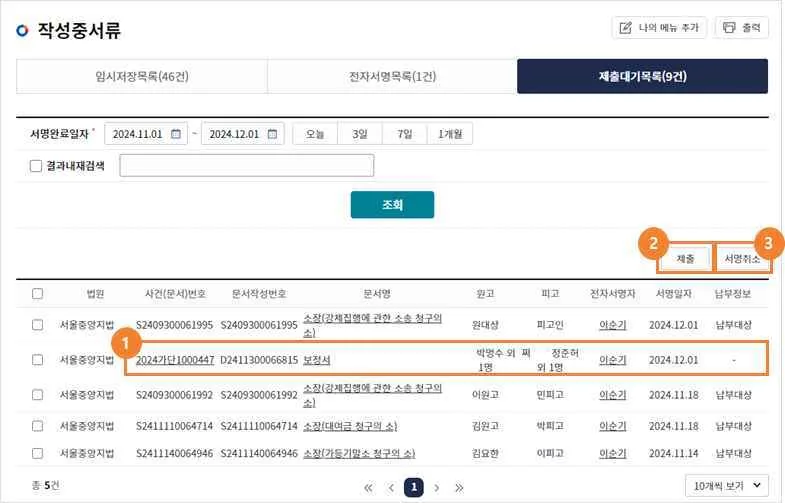Jump to last page with double-right arrows

point(459,487)
